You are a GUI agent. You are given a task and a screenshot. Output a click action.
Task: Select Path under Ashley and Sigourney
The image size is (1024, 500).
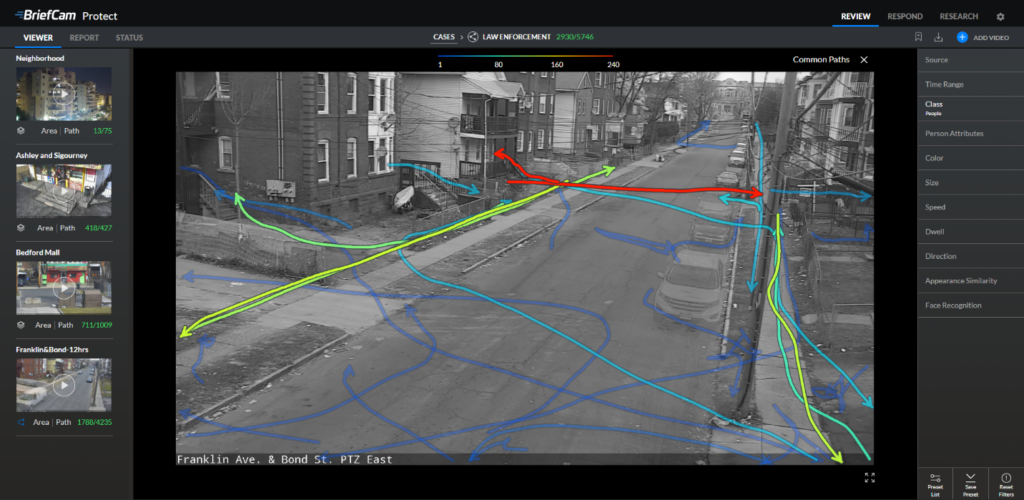pyautogui.click(x=69, y=228)
